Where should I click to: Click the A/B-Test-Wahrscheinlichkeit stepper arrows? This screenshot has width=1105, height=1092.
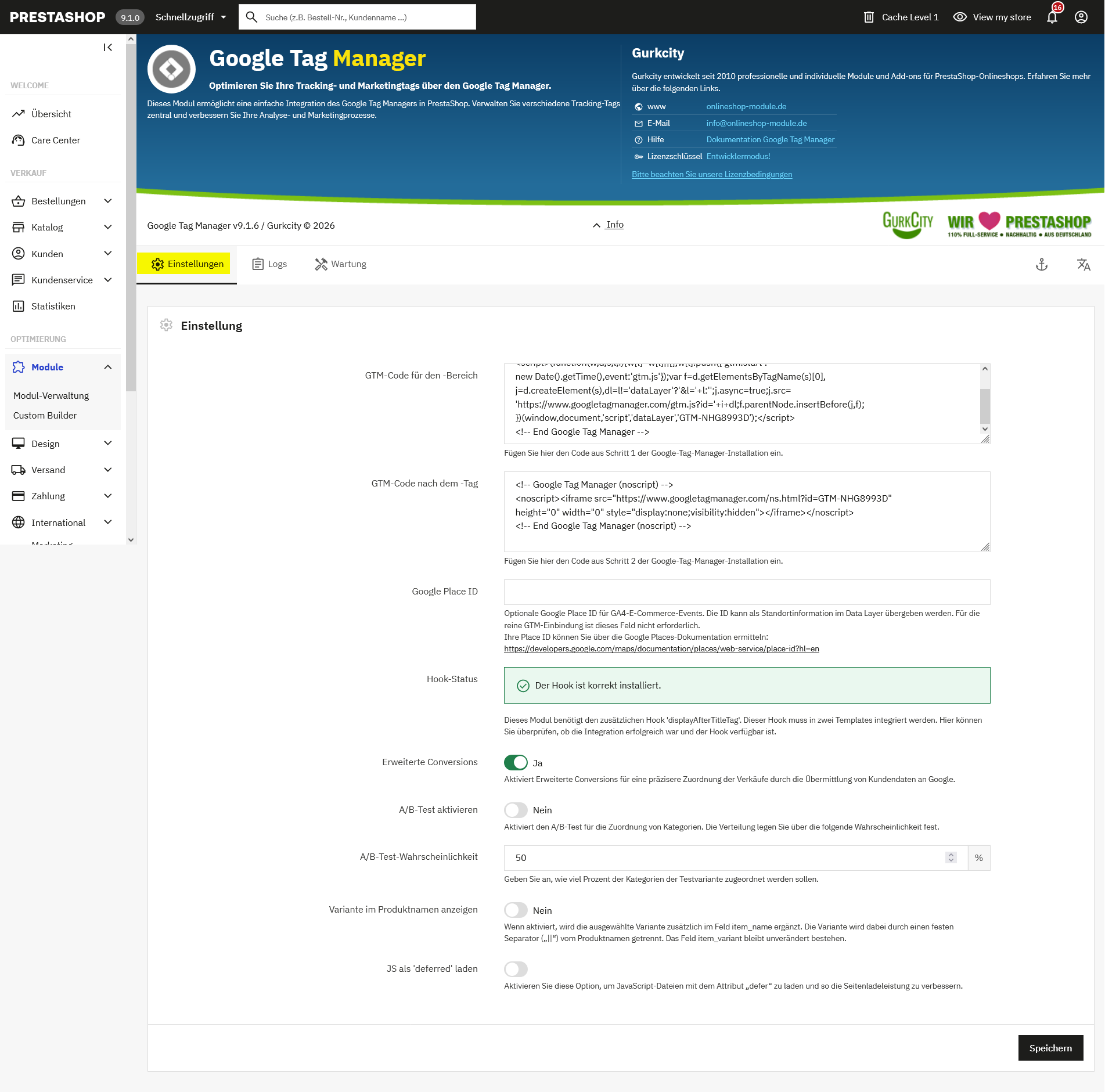coord(951,857)
